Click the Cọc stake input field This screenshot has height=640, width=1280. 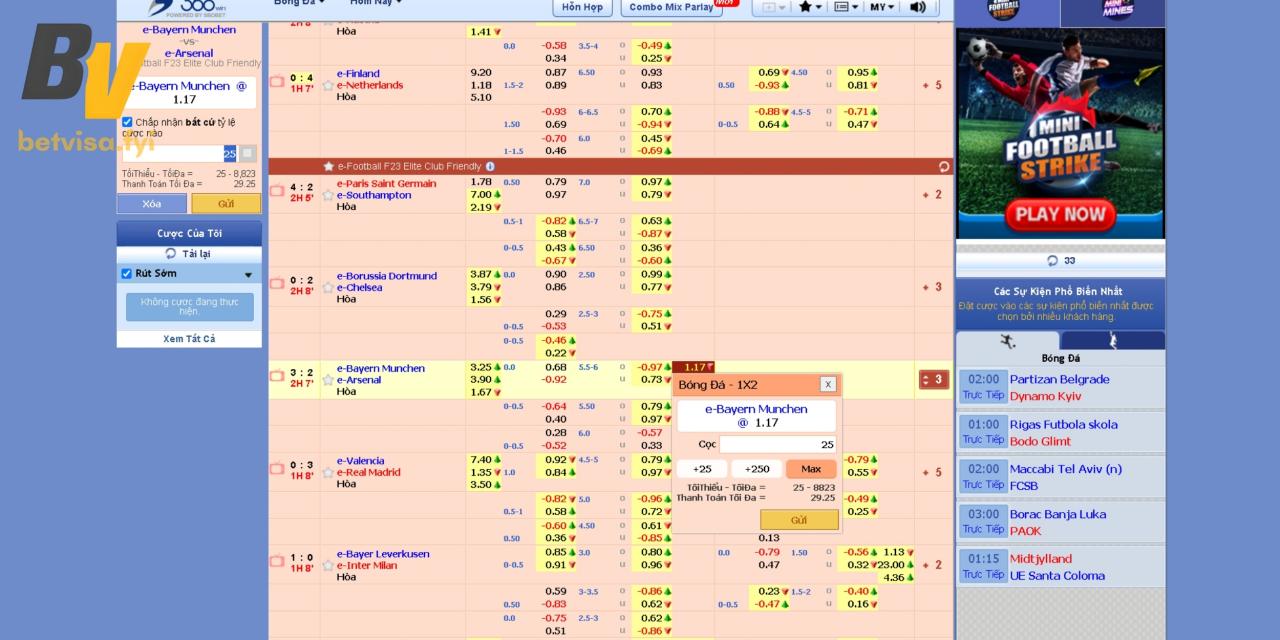pos(778,444)
